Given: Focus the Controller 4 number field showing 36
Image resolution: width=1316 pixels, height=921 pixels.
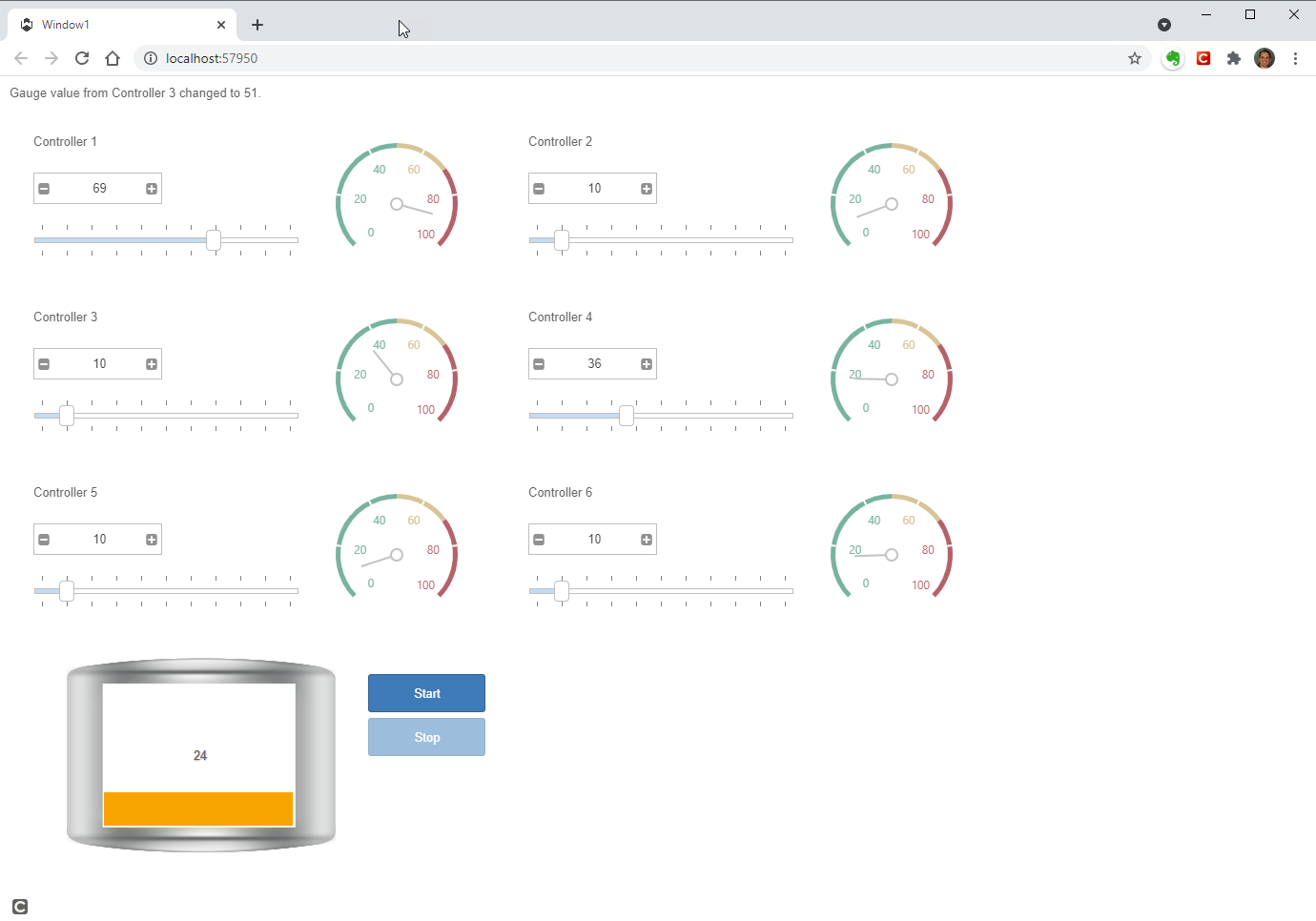Looking at the screenshot, I should [x=593, y=364].
